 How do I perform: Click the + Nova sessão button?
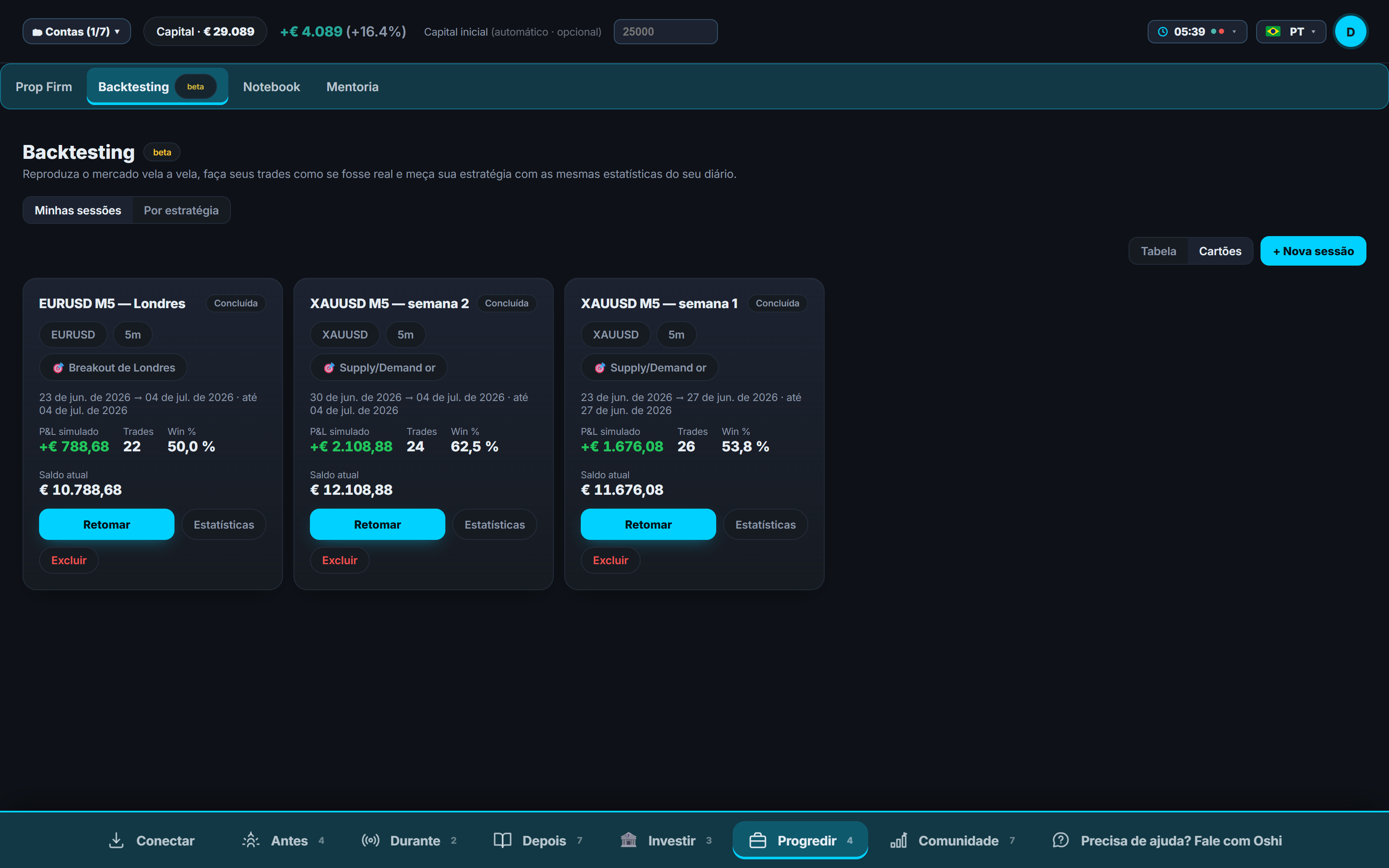tap(1313, 251)
